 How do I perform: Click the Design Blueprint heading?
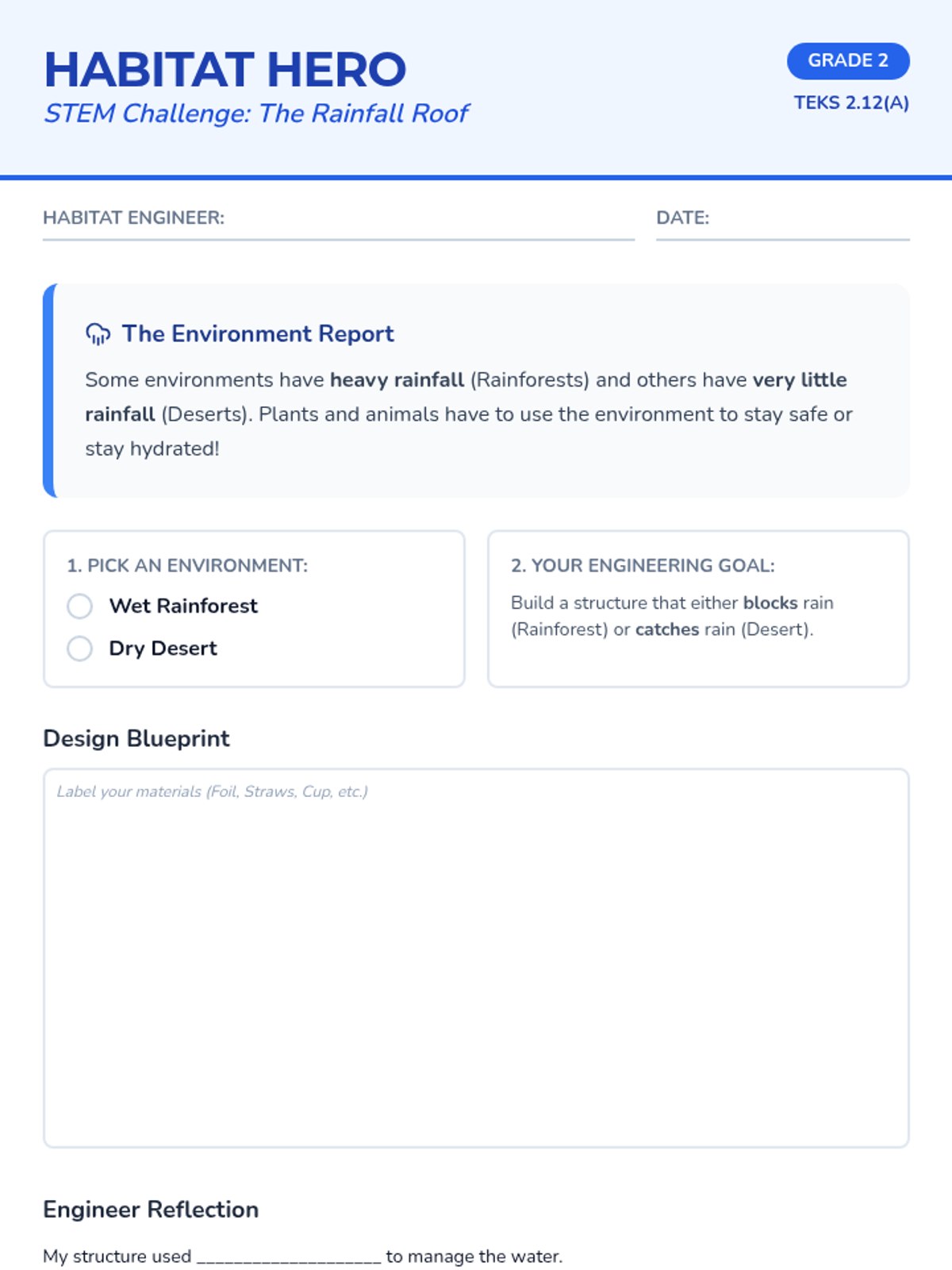136,739
